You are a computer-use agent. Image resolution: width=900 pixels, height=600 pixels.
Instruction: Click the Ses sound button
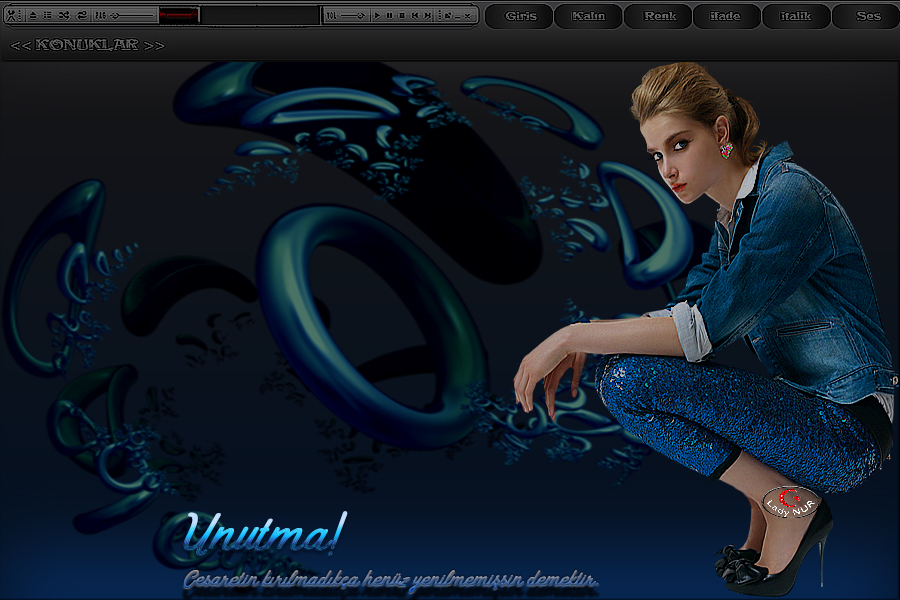[867, 16]
